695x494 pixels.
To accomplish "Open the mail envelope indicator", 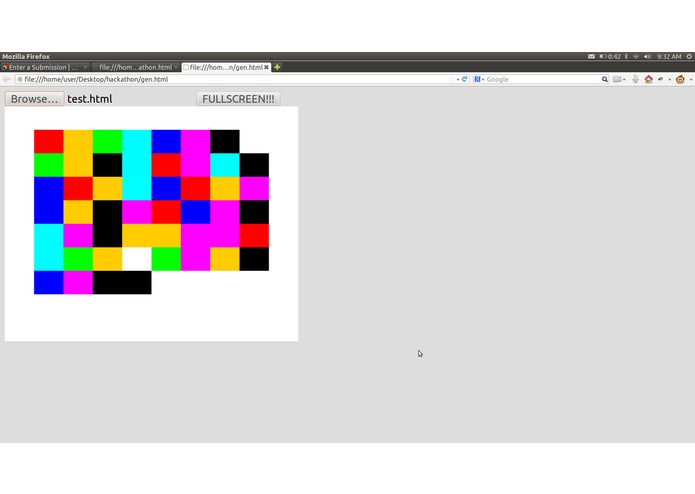I will (x=591, y=57).
